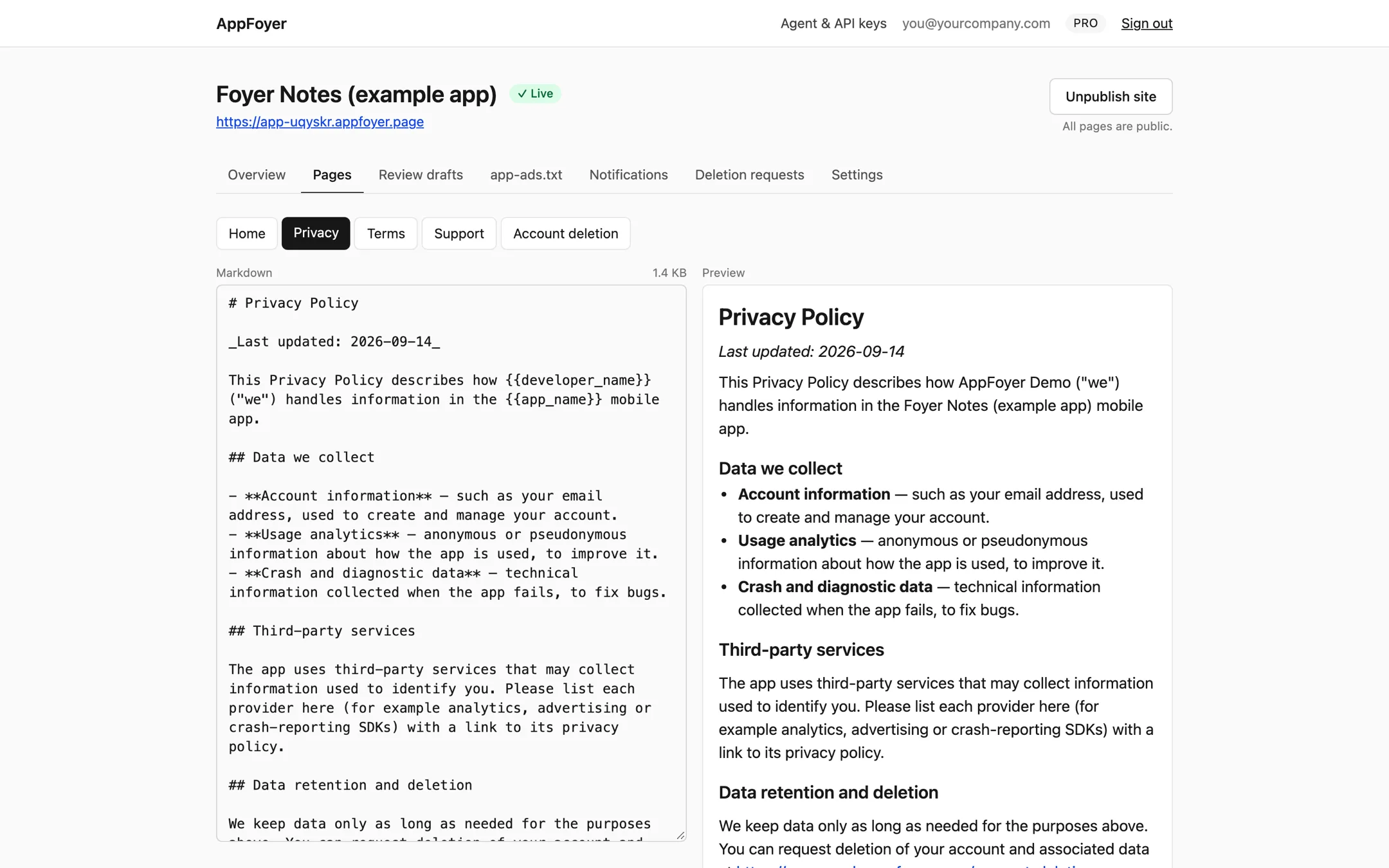
Task: Select the Privacy page button
Action: tap(316, 233)
